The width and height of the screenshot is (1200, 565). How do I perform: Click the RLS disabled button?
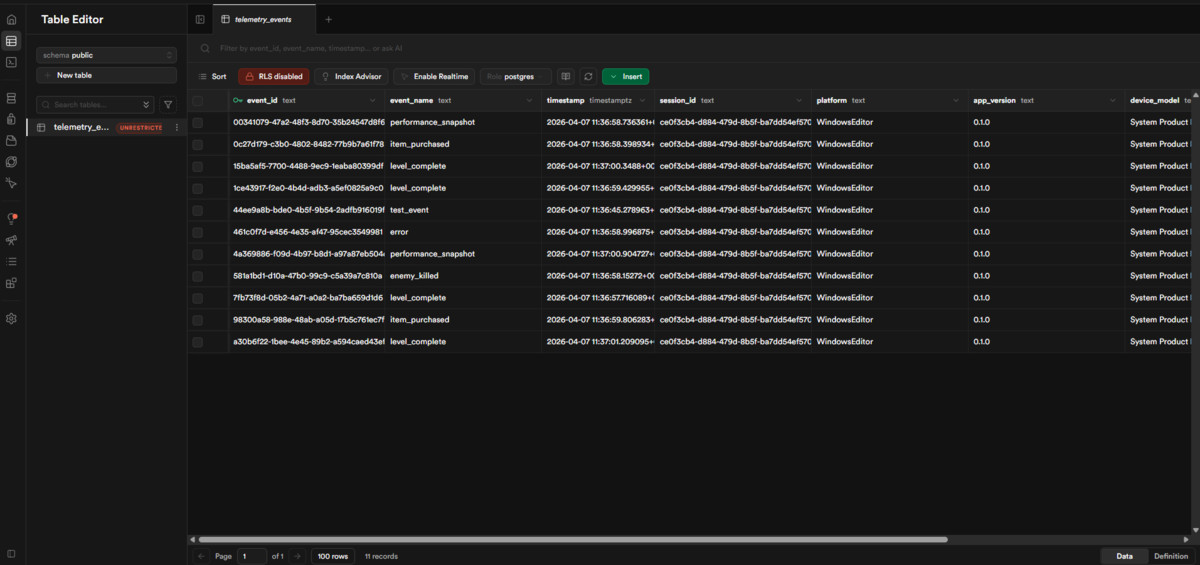[273, 76]
